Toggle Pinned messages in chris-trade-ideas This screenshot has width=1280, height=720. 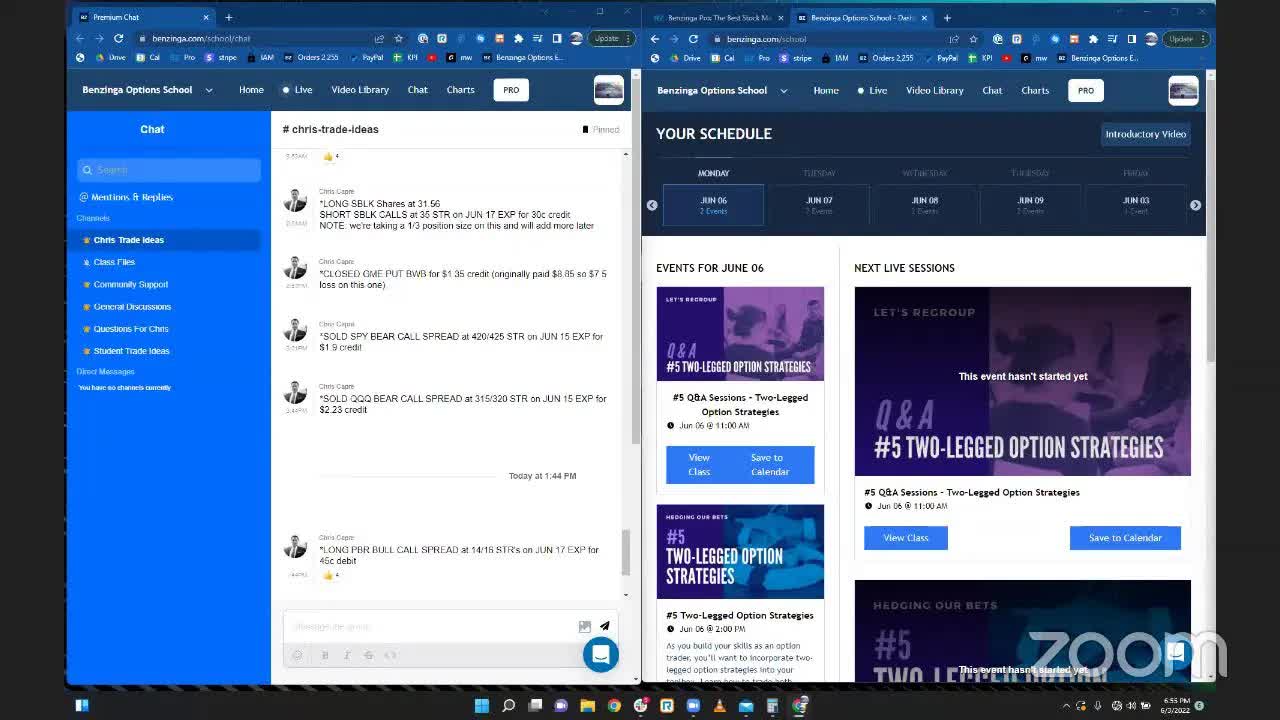(x=601, y=129)
